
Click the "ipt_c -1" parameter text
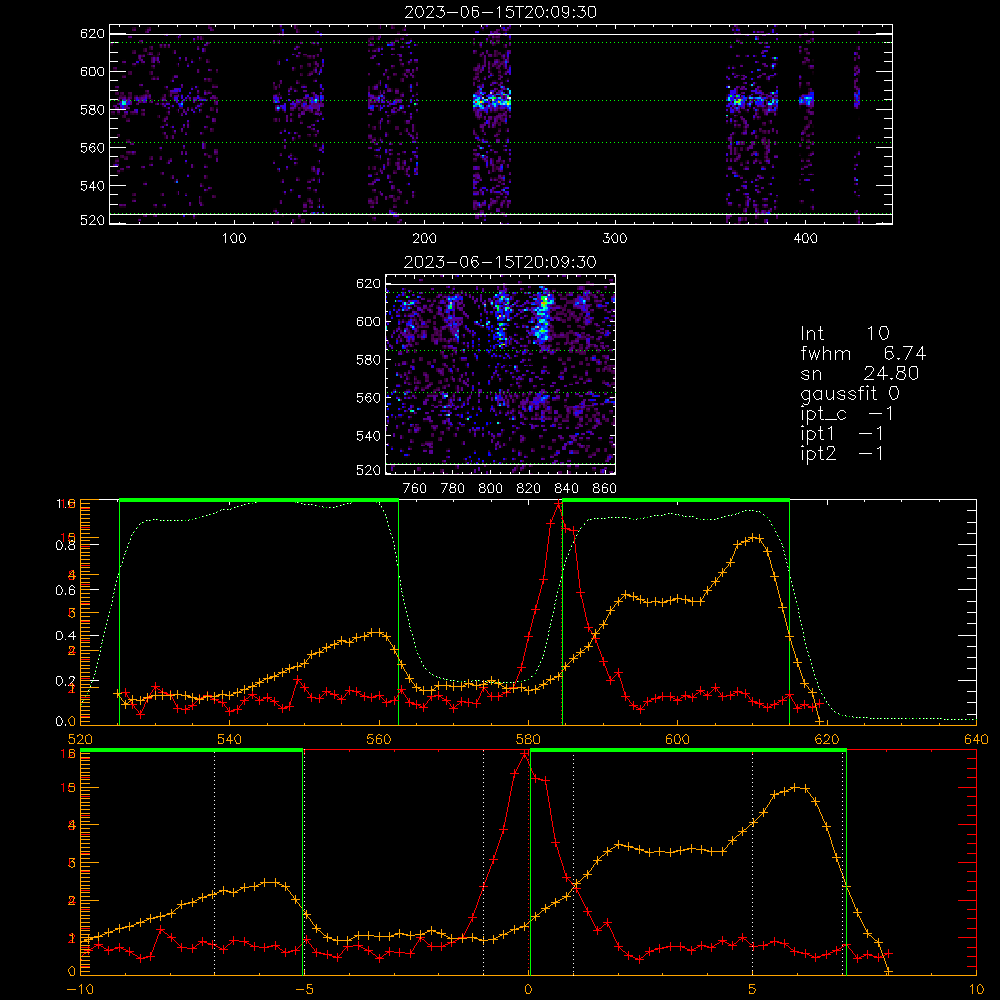pos(847,414)
